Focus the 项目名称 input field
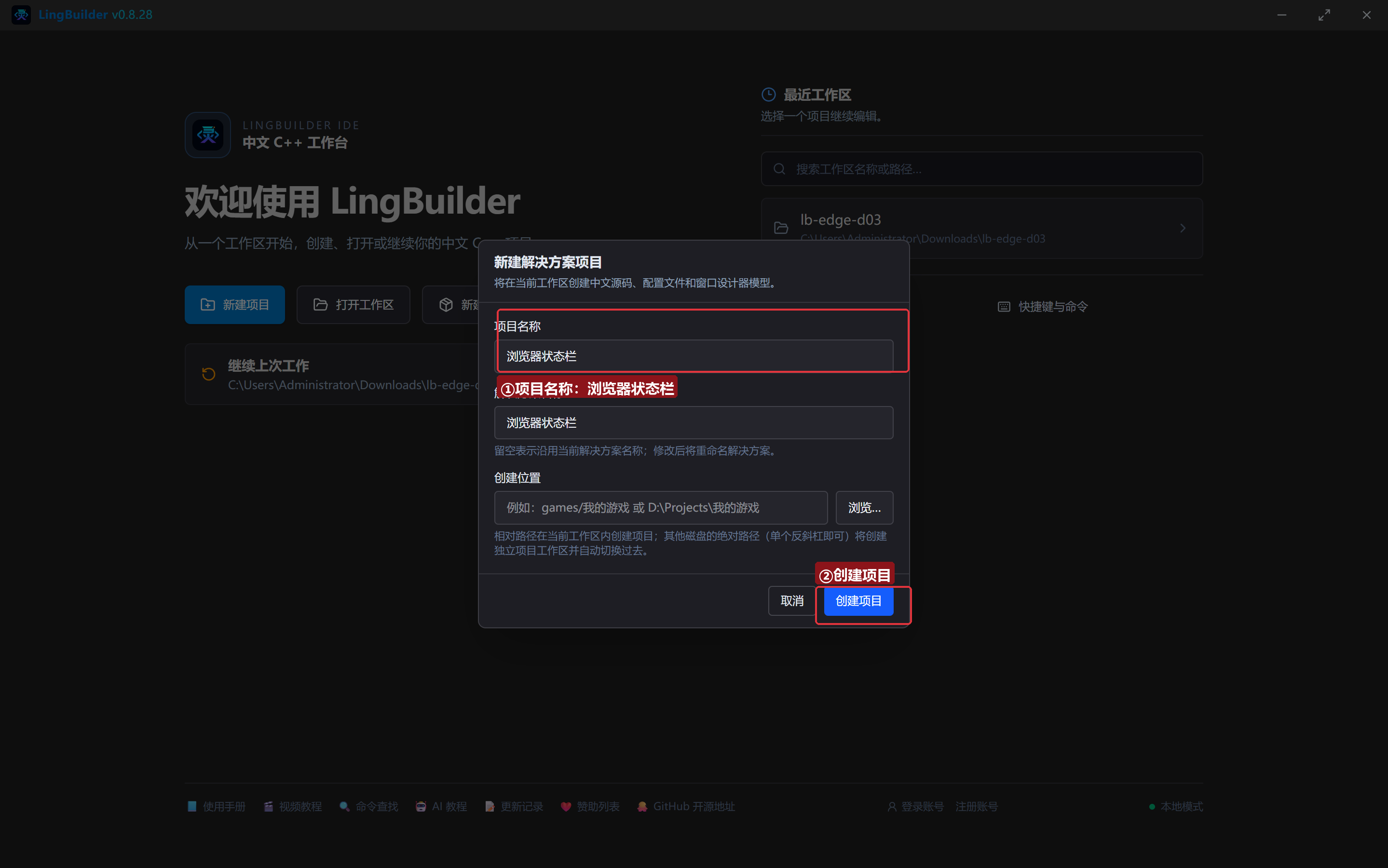Image resolution: width=1388 pixels, height=868 pixels. click(694, 356)
